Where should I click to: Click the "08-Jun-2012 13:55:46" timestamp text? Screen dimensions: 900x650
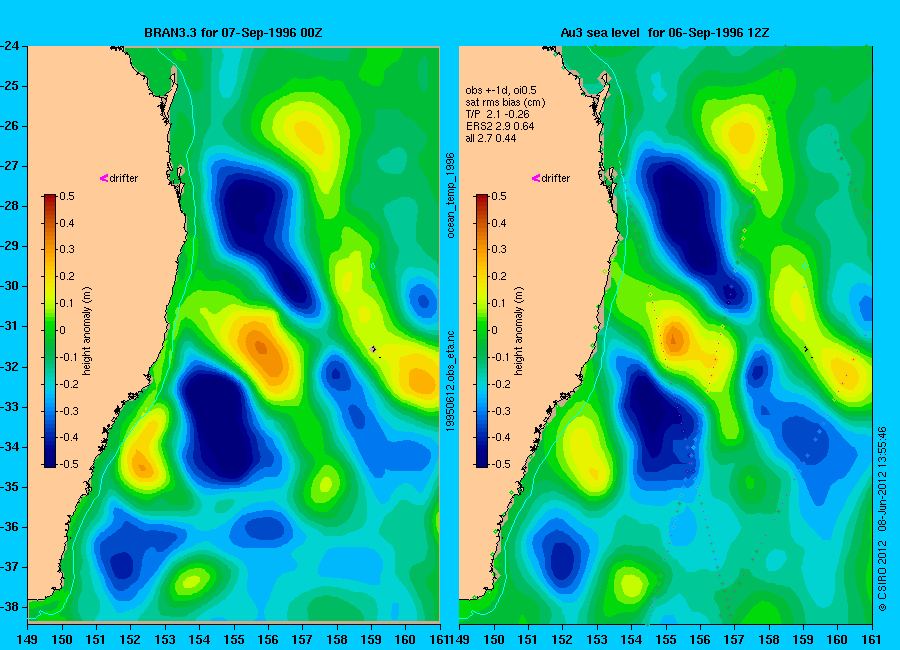coord(882,480)
